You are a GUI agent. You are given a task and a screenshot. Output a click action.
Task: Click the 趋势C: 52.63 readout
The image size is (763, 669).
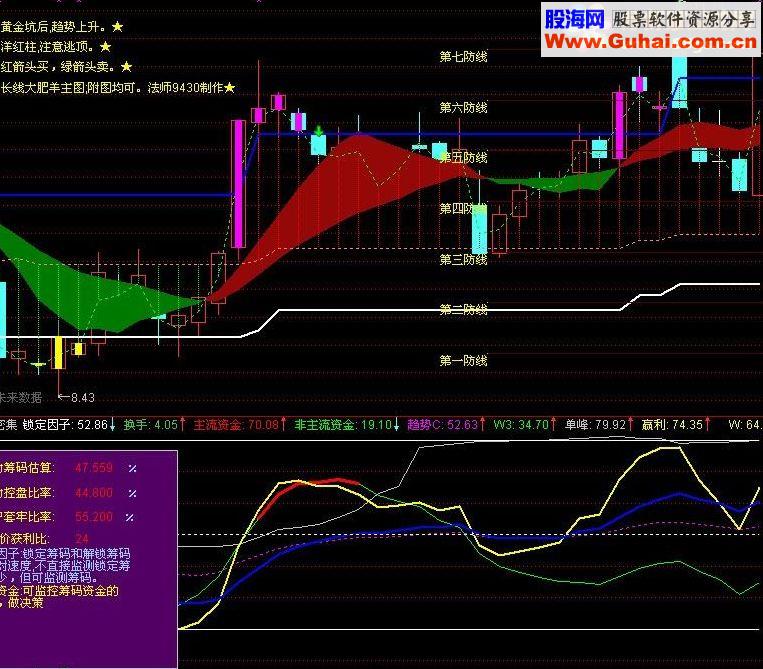click(x=442, y=425)
